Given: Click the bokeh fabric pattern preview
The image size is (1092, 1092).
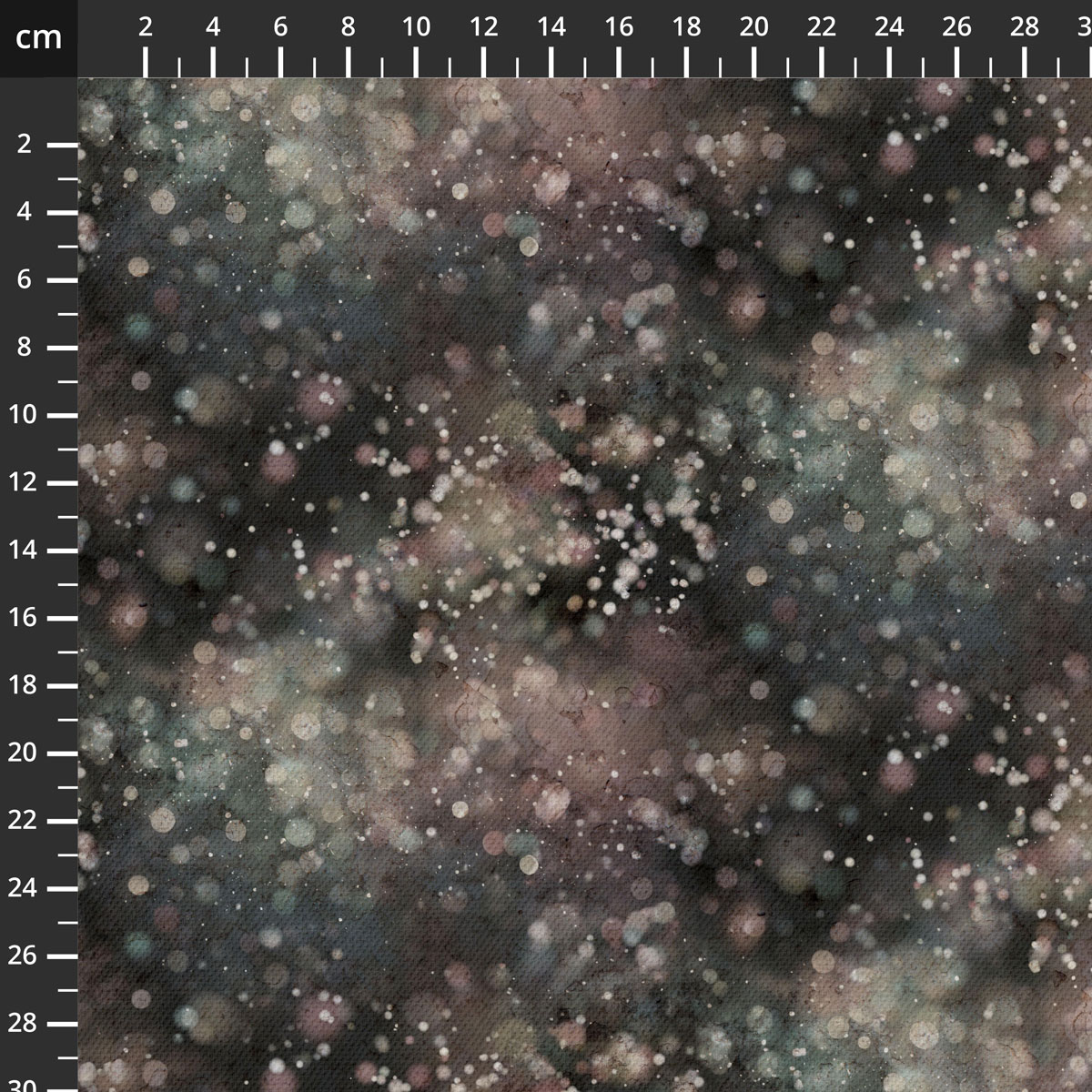Looking at the screenshot, I should click(585, 585).
